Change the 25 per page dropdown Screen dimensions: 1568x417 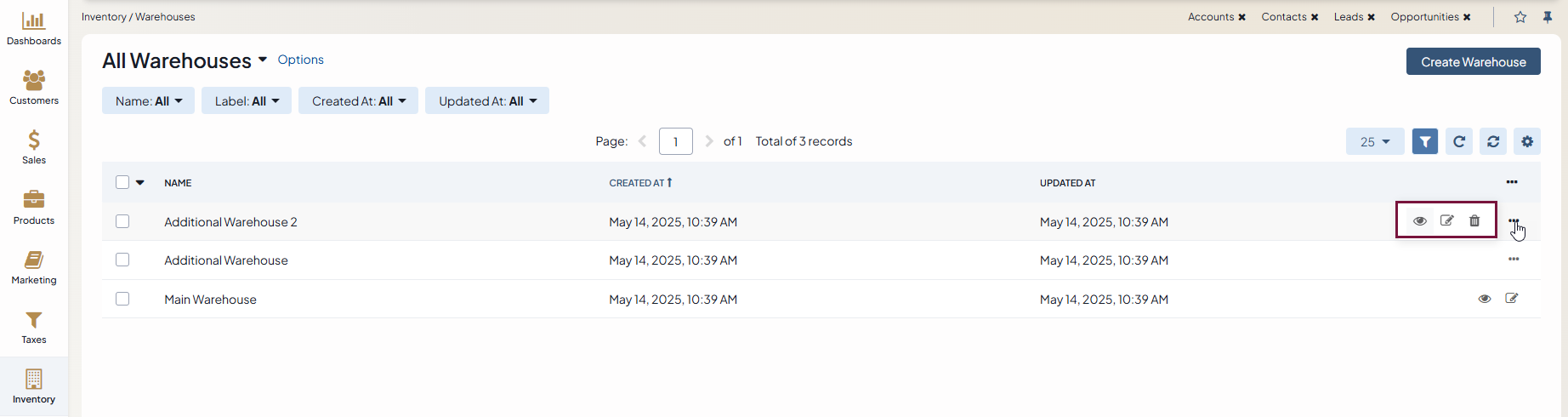pos(1374,141)
